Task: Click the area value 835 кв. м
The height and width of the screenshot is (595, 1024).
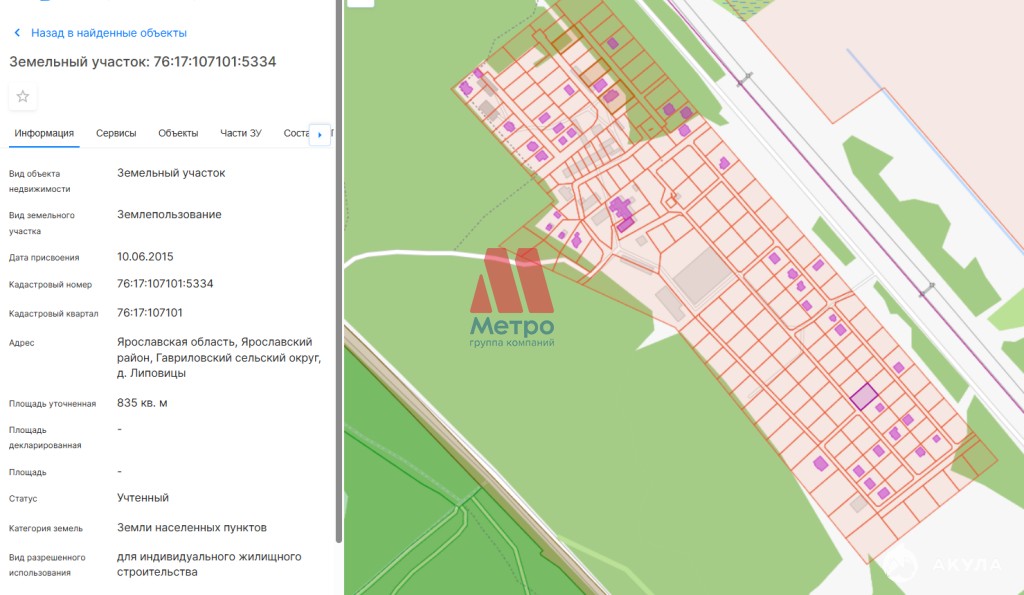Action: [142, 403]
